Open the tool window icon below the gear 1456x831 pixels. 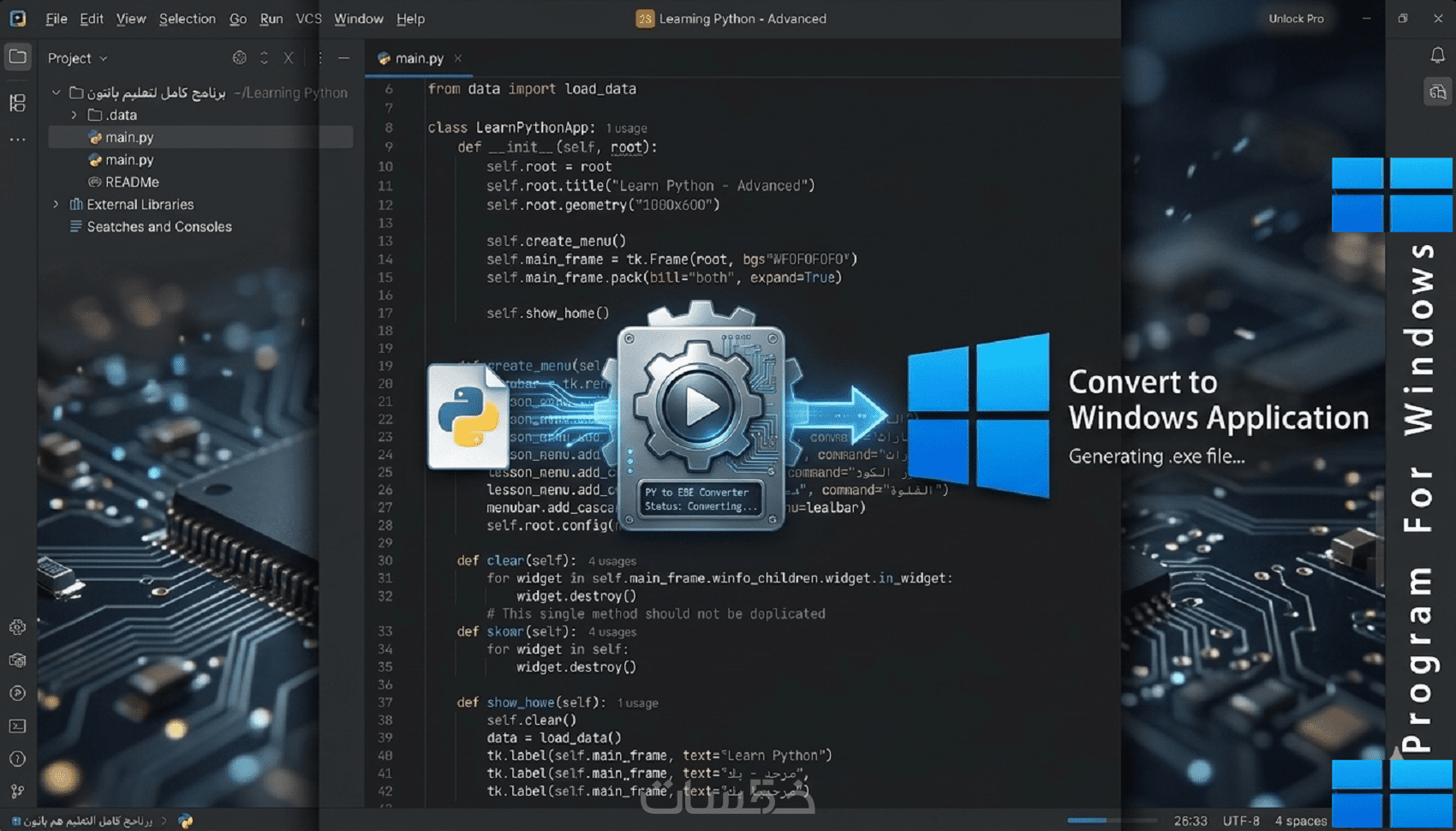tap(18, 661)
